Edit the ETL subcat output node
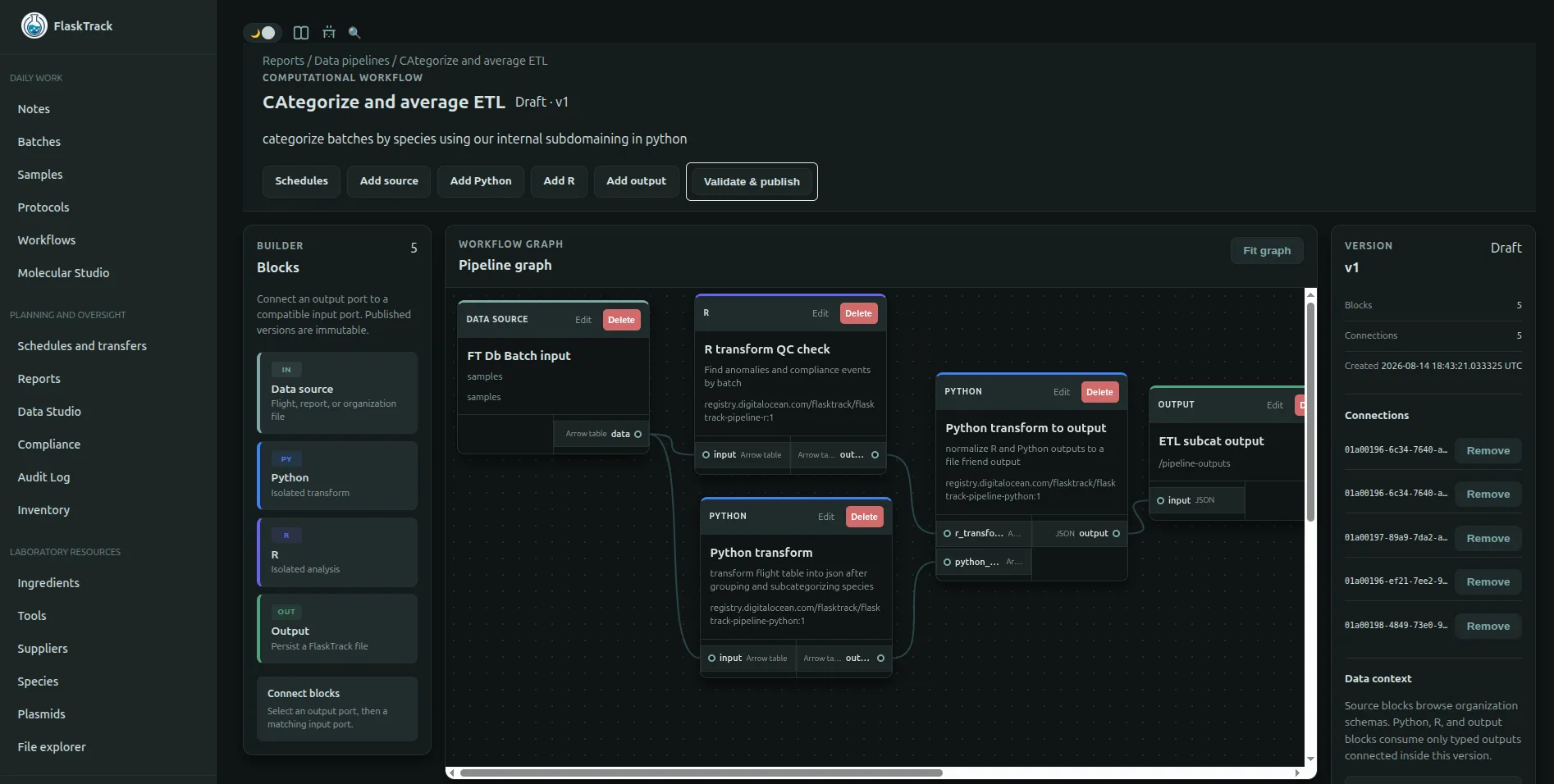 [1274, 405]
